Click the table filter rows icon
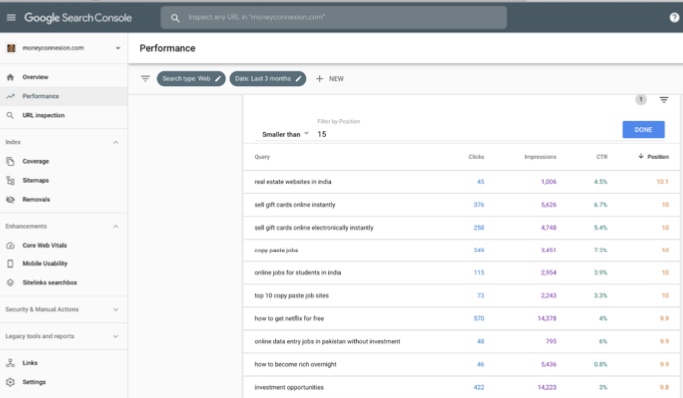 pyautogui.click(x=663, y=100)
